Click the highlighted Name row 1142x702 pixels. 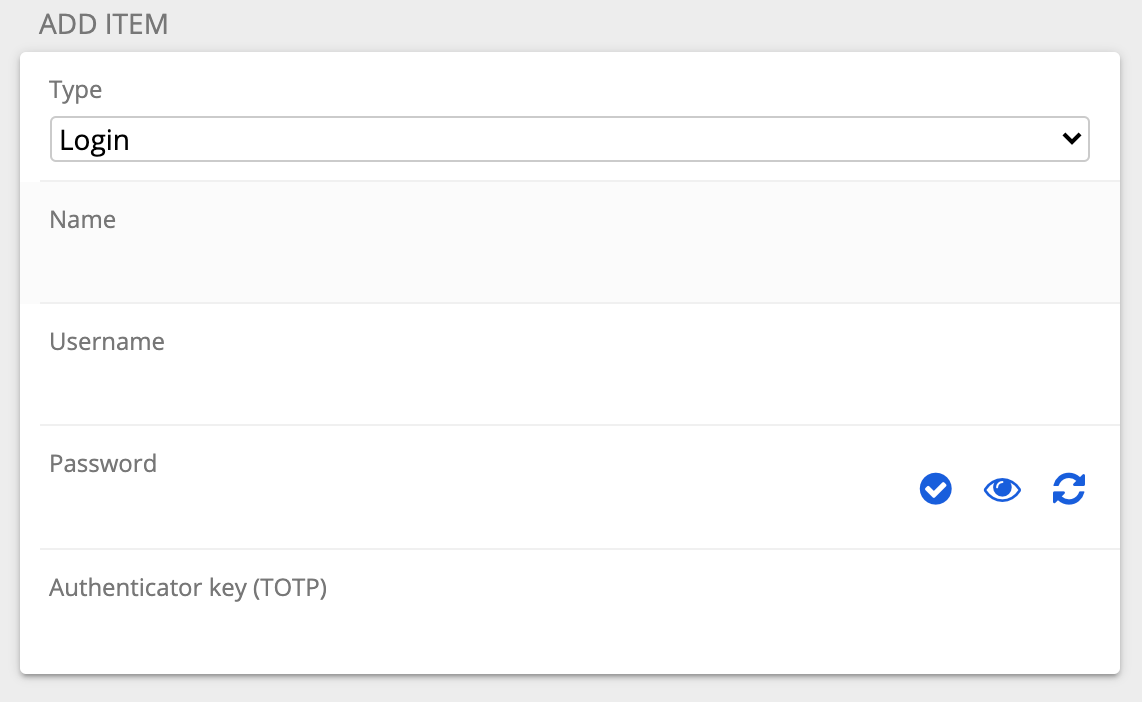[570, 242]
